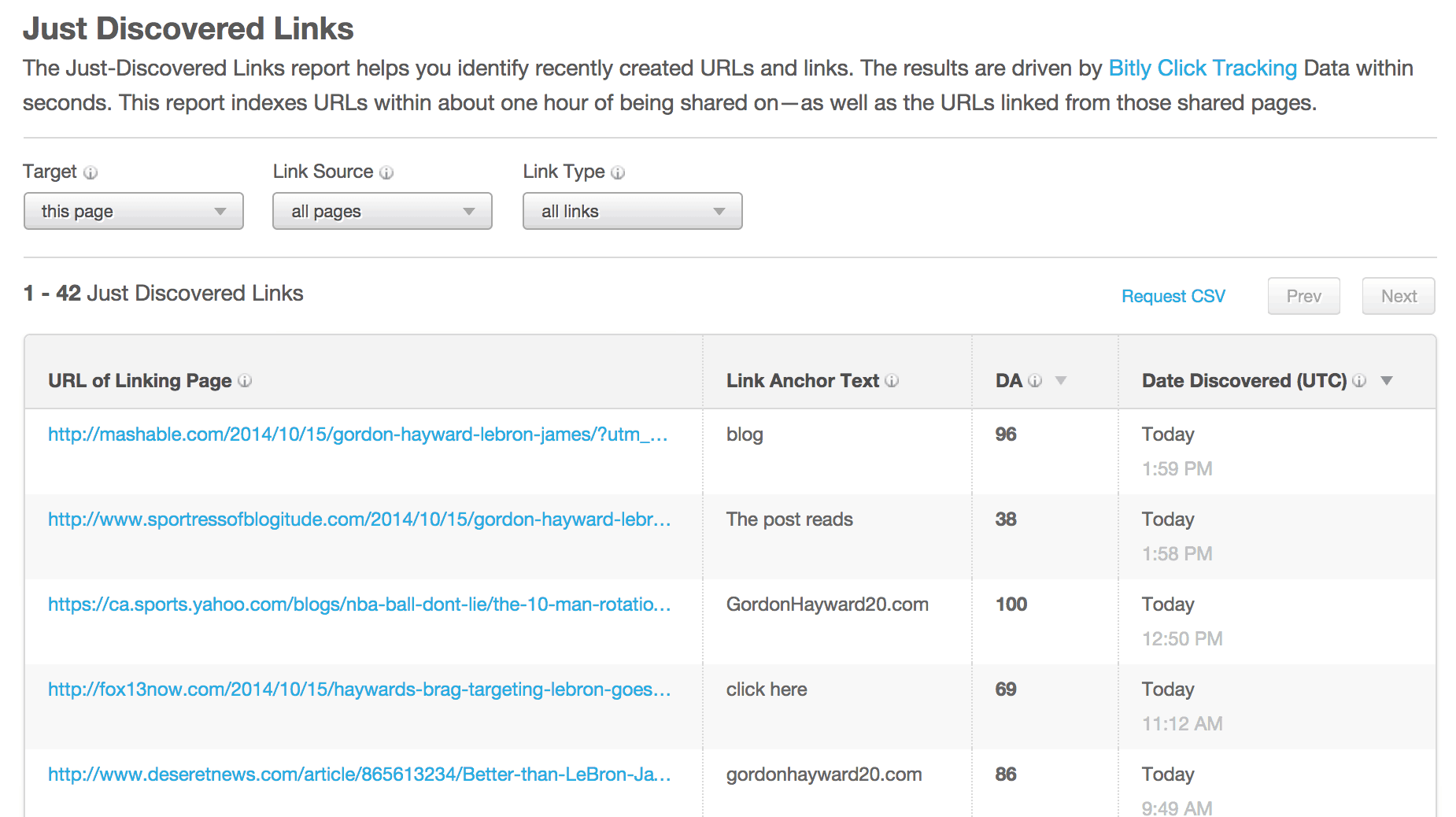
Task: Click the Prev button
Action: point(1304,296)
